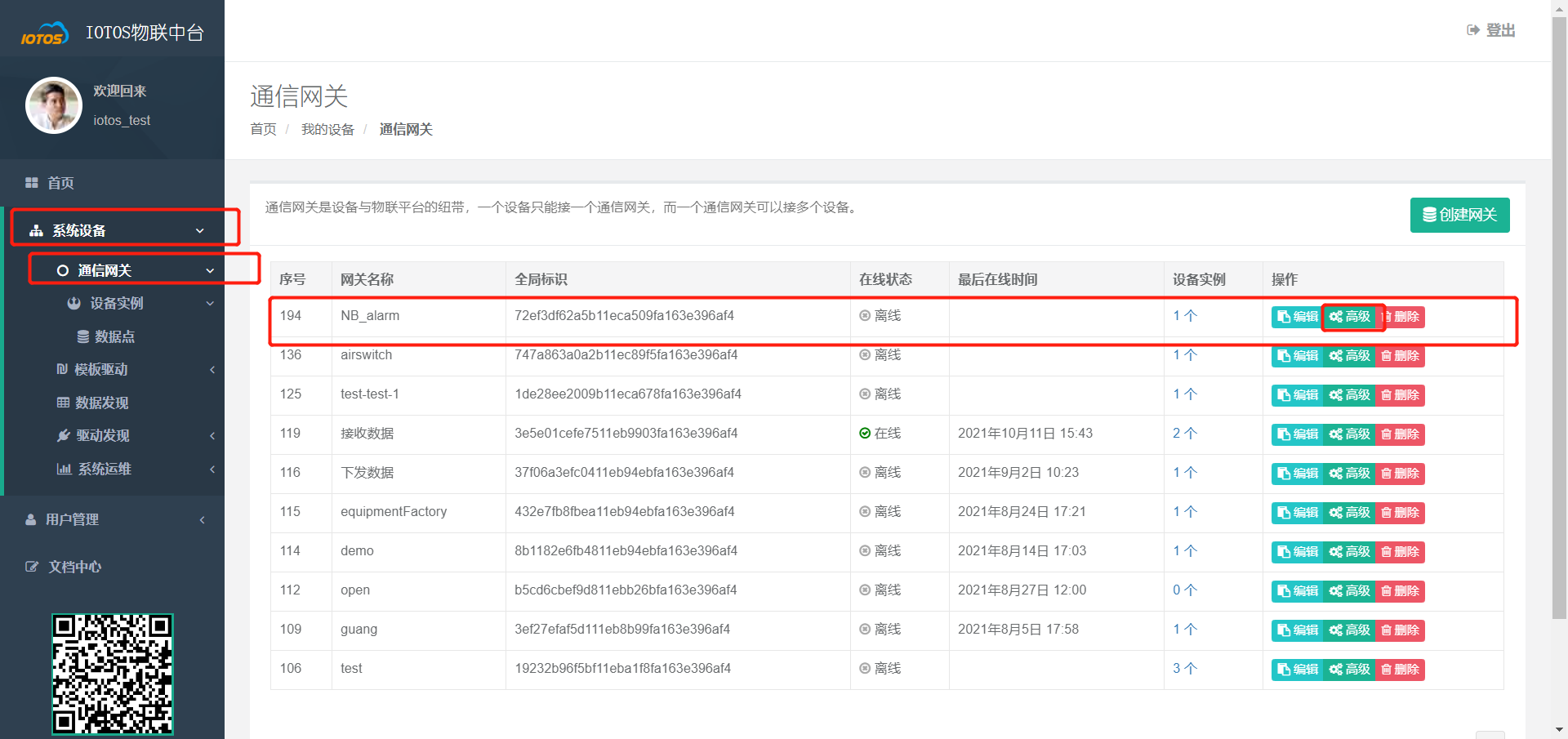Click the scrollbar down arrow

click(1560, 730)
